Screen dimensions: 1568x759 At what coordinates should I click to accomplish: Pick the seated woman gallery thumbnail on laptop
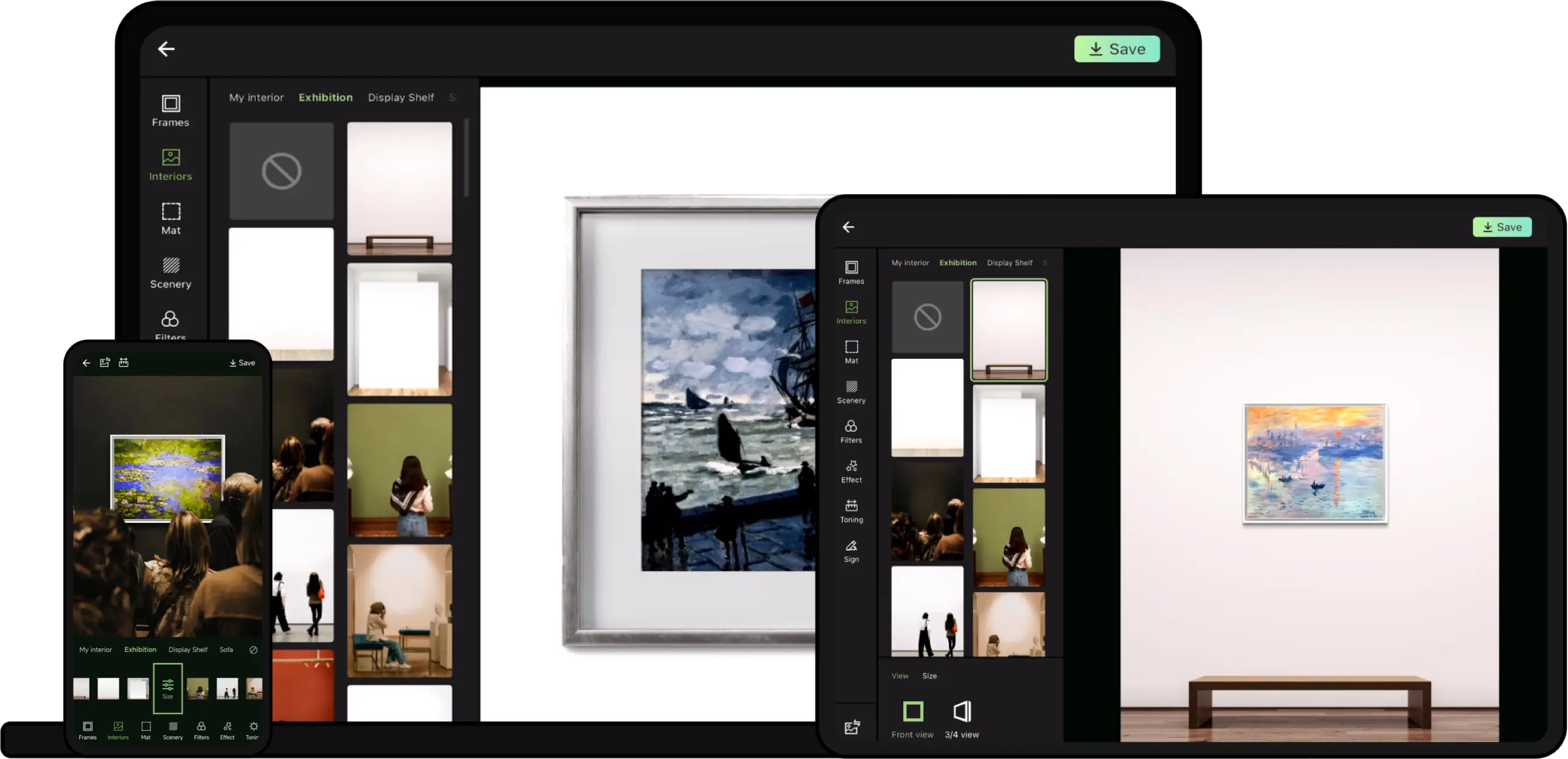coord(399,611)
